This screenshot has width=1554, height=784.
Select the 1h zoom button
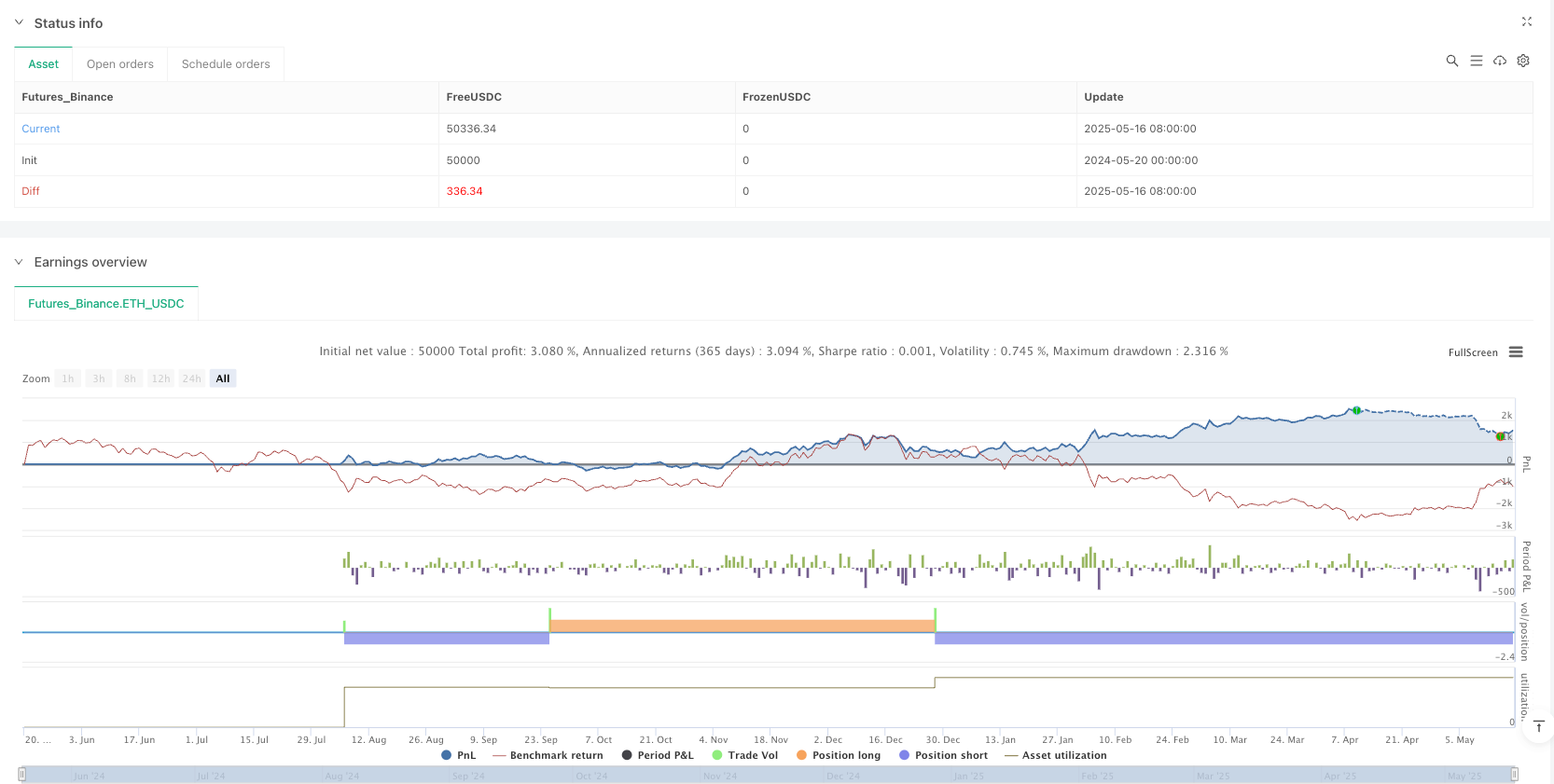pos(68,378)
